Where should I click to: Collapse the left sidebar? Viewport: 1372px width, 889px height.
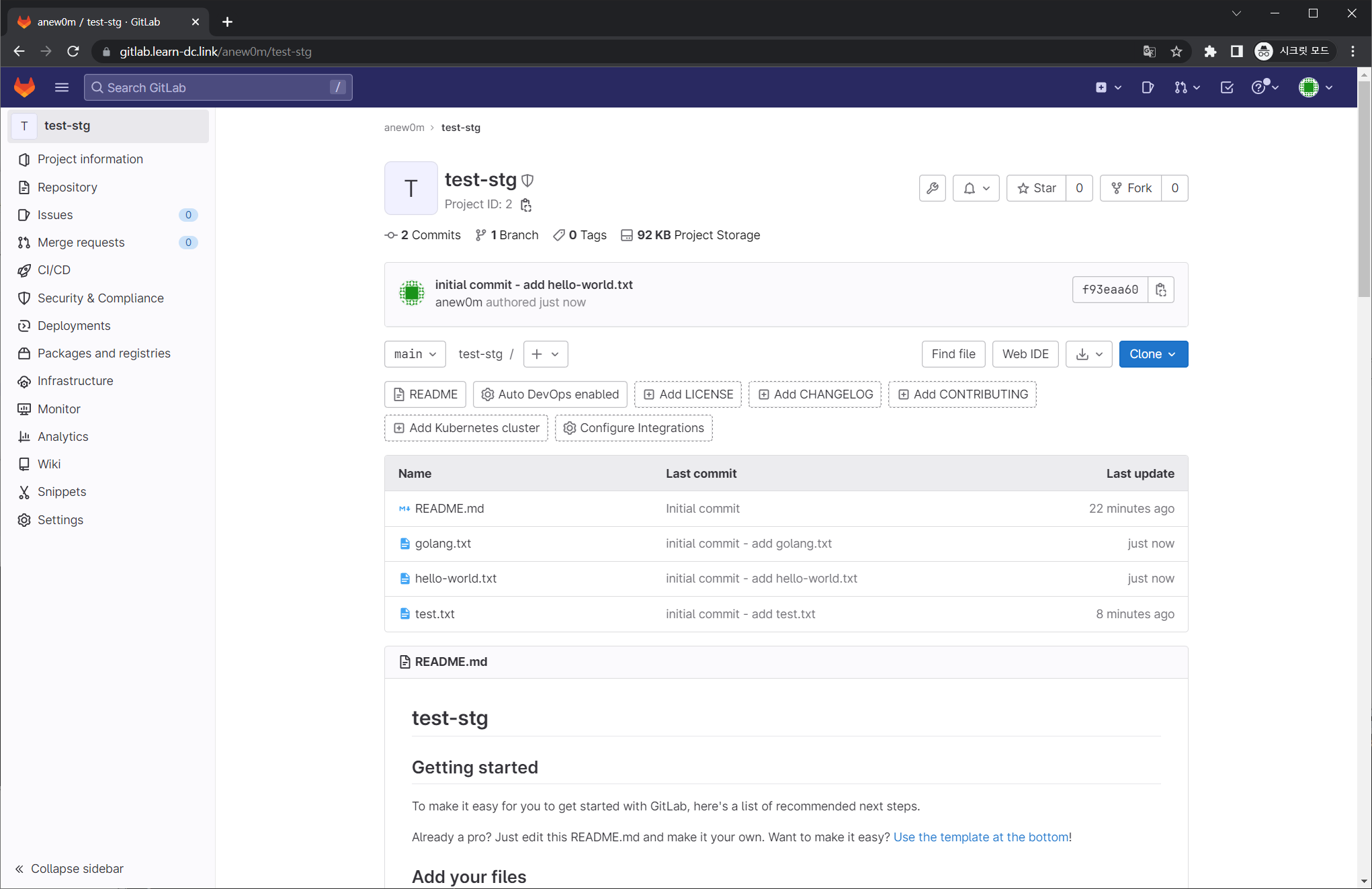click(69, 868)
